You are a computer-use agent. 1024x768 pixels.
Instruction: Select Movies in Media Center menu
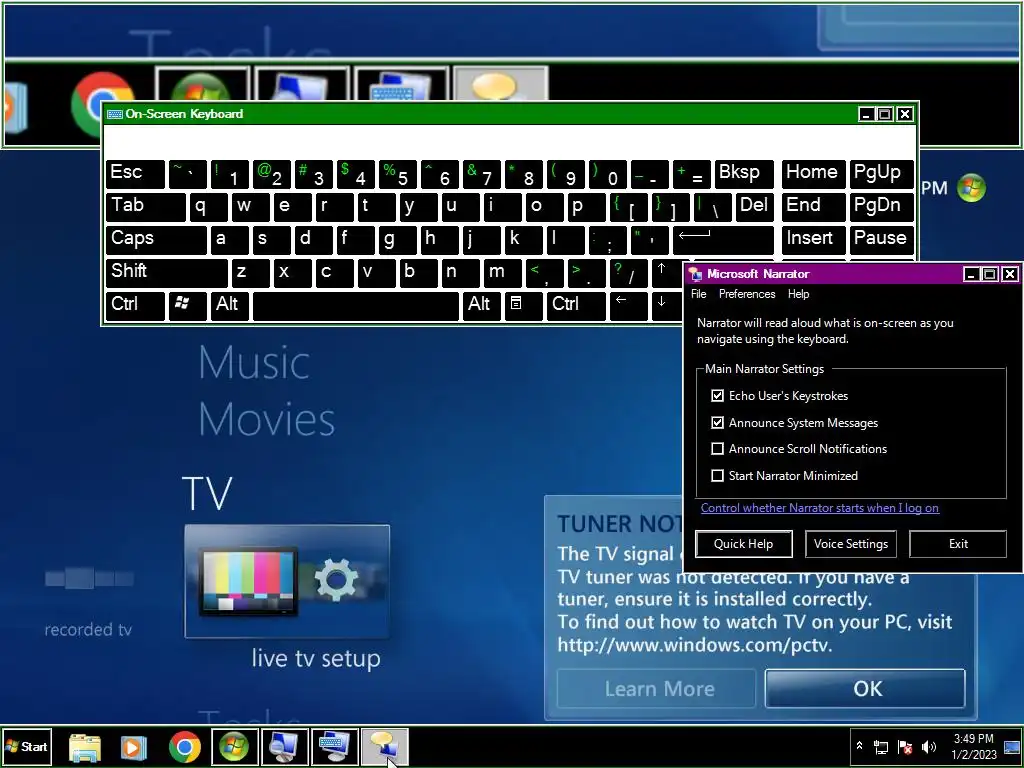[x=266, y=419]
